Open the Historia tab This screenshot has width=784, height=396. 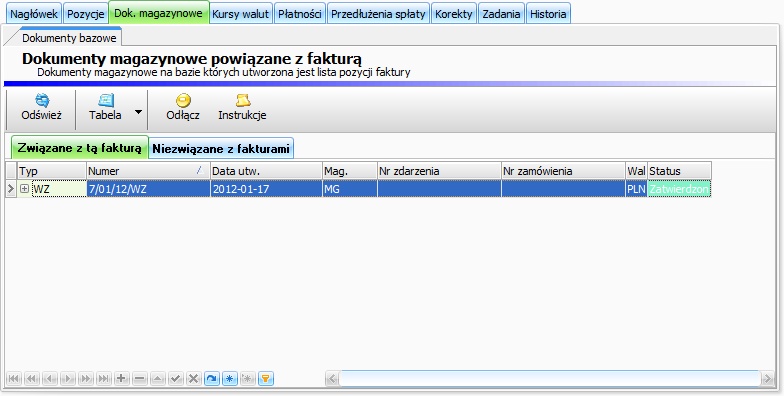click(x=548, y=14)
